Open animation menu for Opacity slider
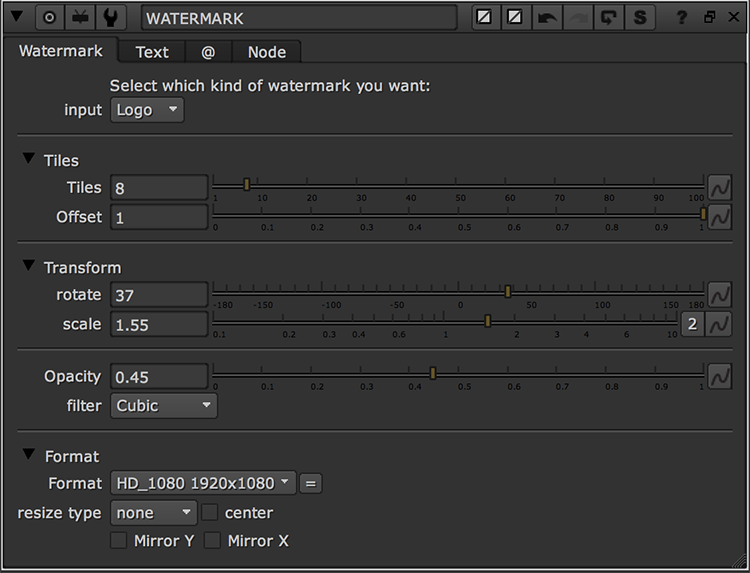750x573 pixels. click(720, 376)
